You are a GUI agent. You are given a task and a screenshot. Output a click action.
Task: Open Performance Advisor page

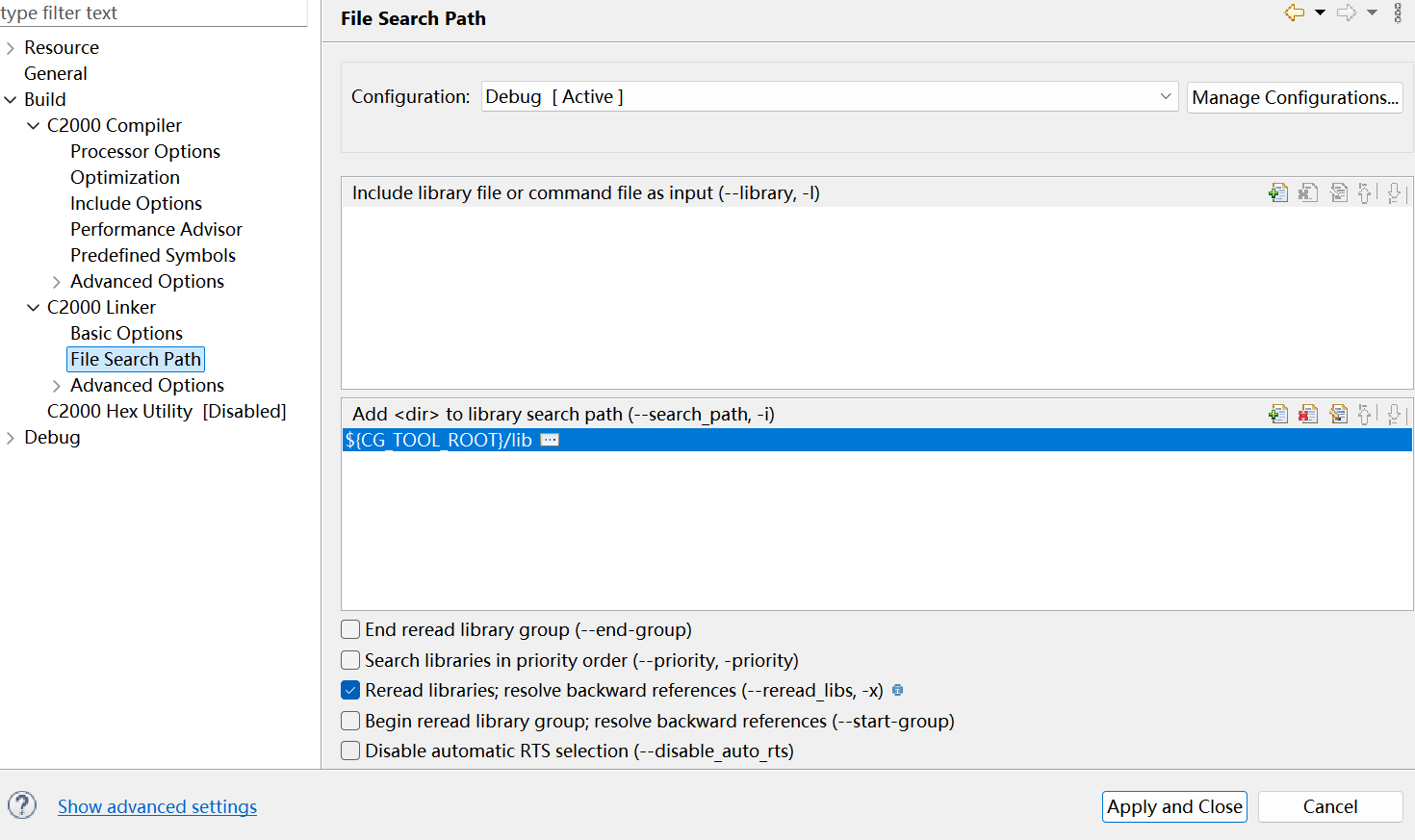[x=156, y=229]
